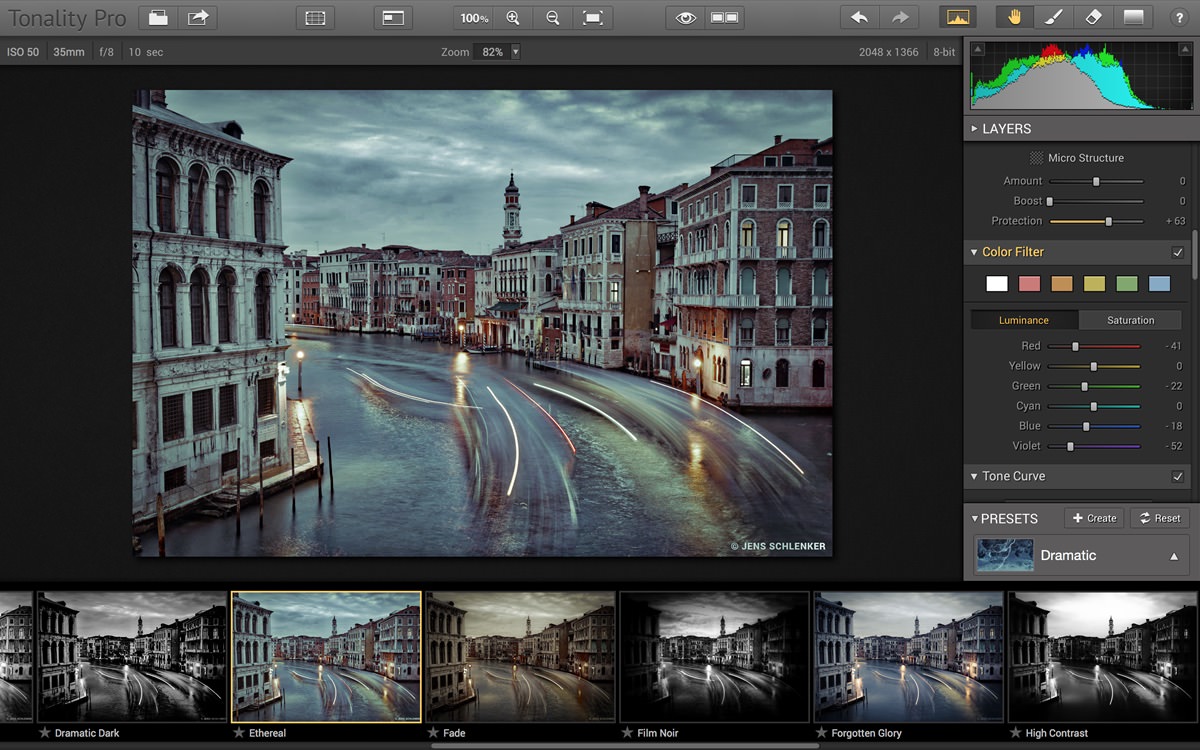Select the Gradient mask tool
This screenshot has height=750, width=1200.
tap(1133, 17)
